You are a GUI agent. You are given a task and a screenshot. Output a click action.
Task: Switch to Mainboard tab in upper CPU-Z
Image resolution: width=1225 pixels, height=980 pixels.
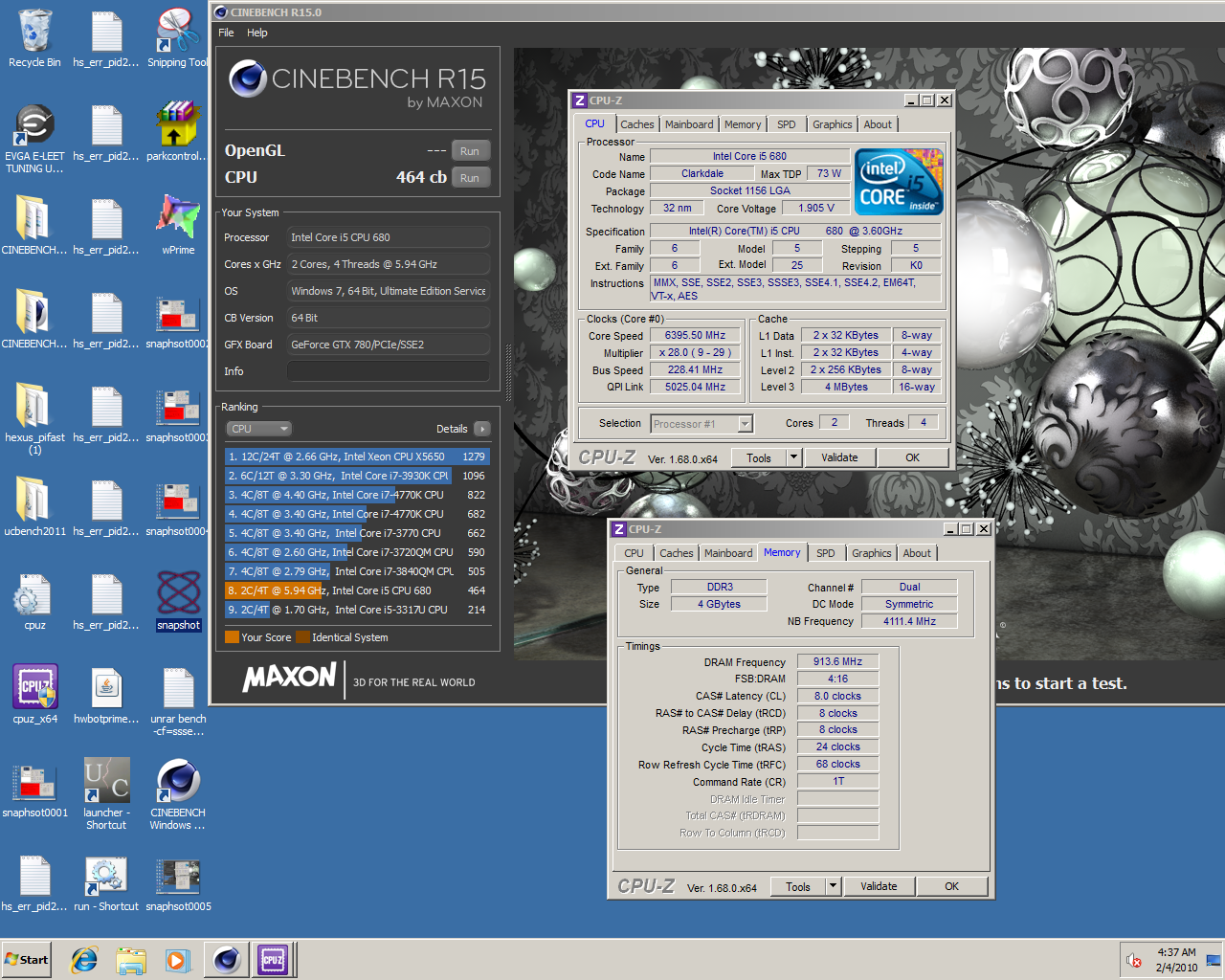(x=689, y=124)
